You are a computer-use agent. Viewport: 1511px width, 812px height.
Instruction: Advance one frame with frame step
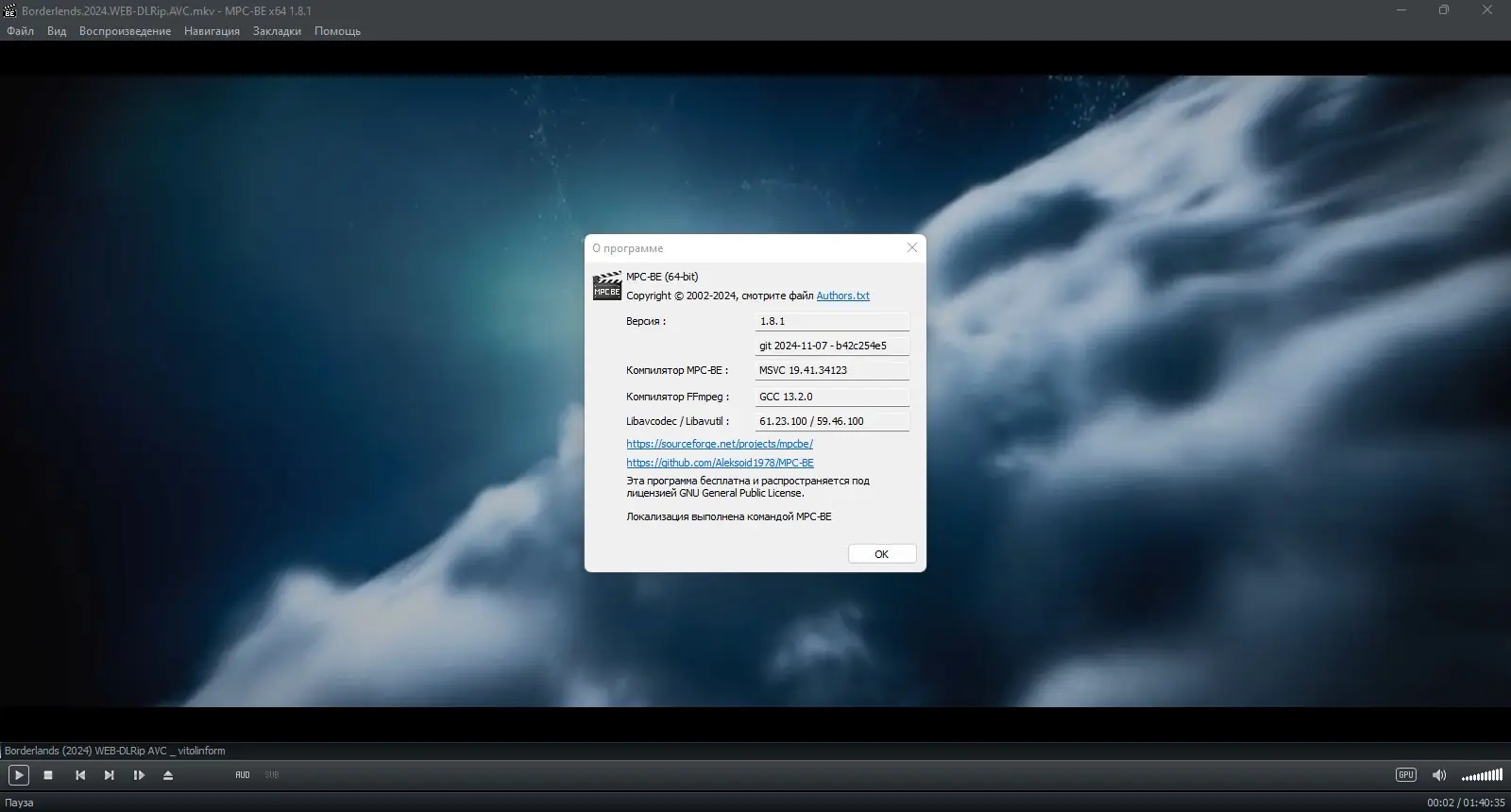139,775
